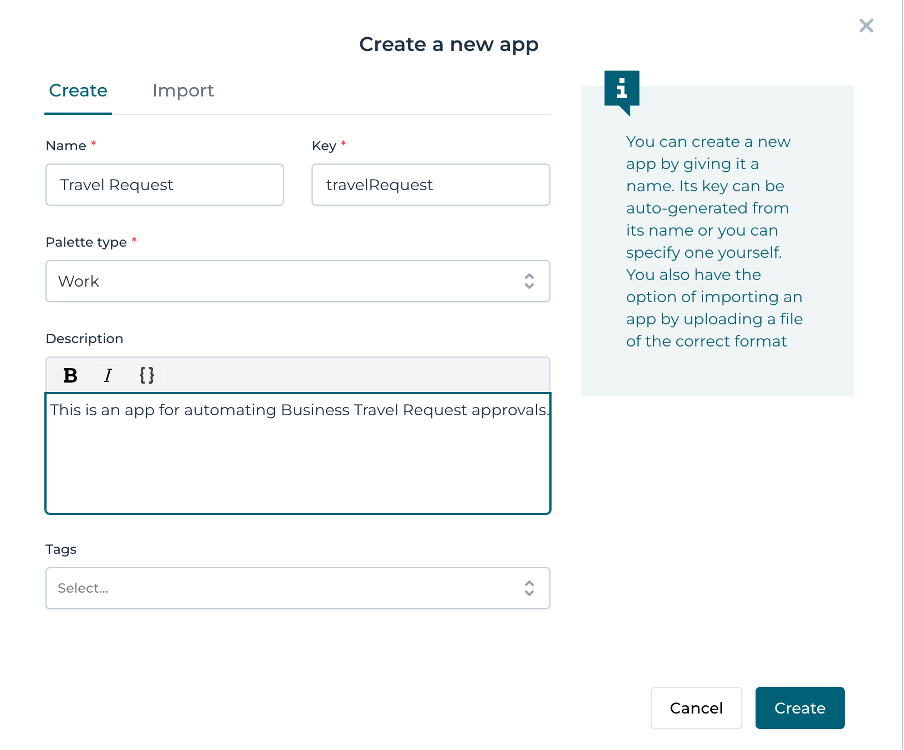The height and width of the screenshot is (750, 904).
Task: Insert a variable using the curly braces icon
Action: (x=146, y=375)
